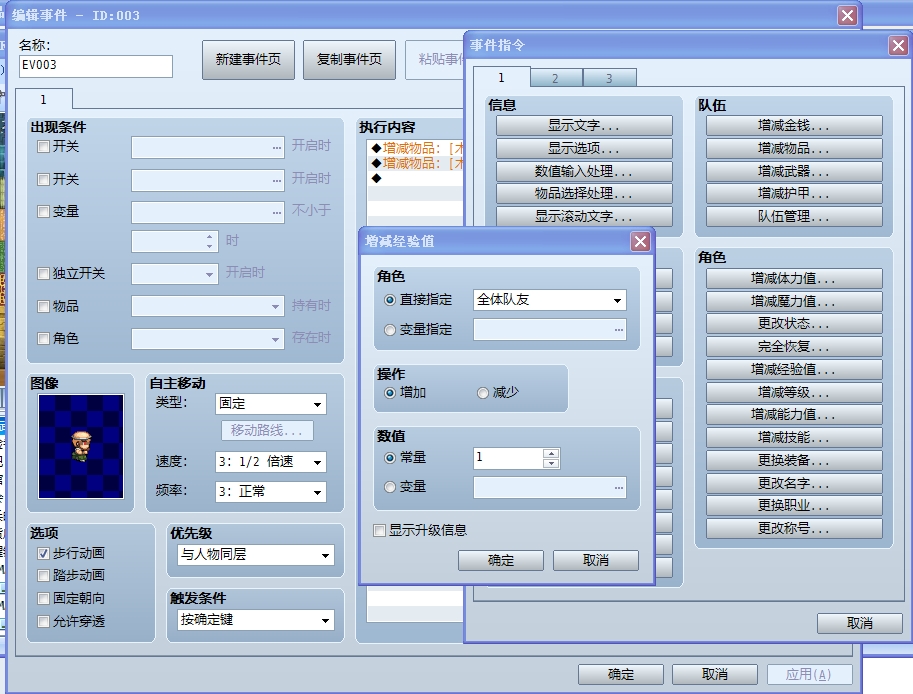
Task: Click 取消 in 增减经验值 dialog
Action: tap(596, 561)
